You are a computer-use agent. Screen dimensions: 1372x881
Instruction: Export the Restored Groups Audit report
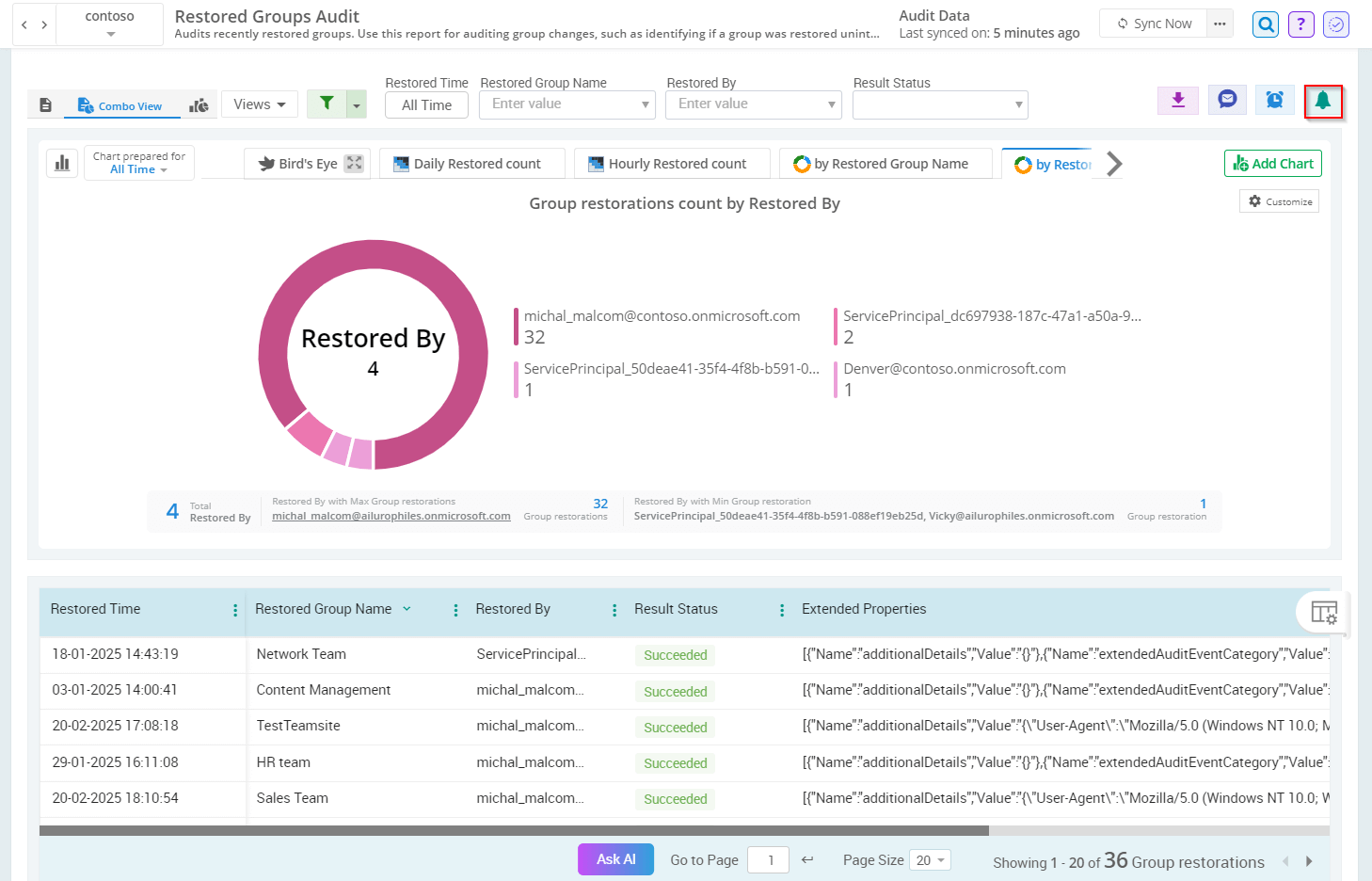click(x=1177, y=99)
